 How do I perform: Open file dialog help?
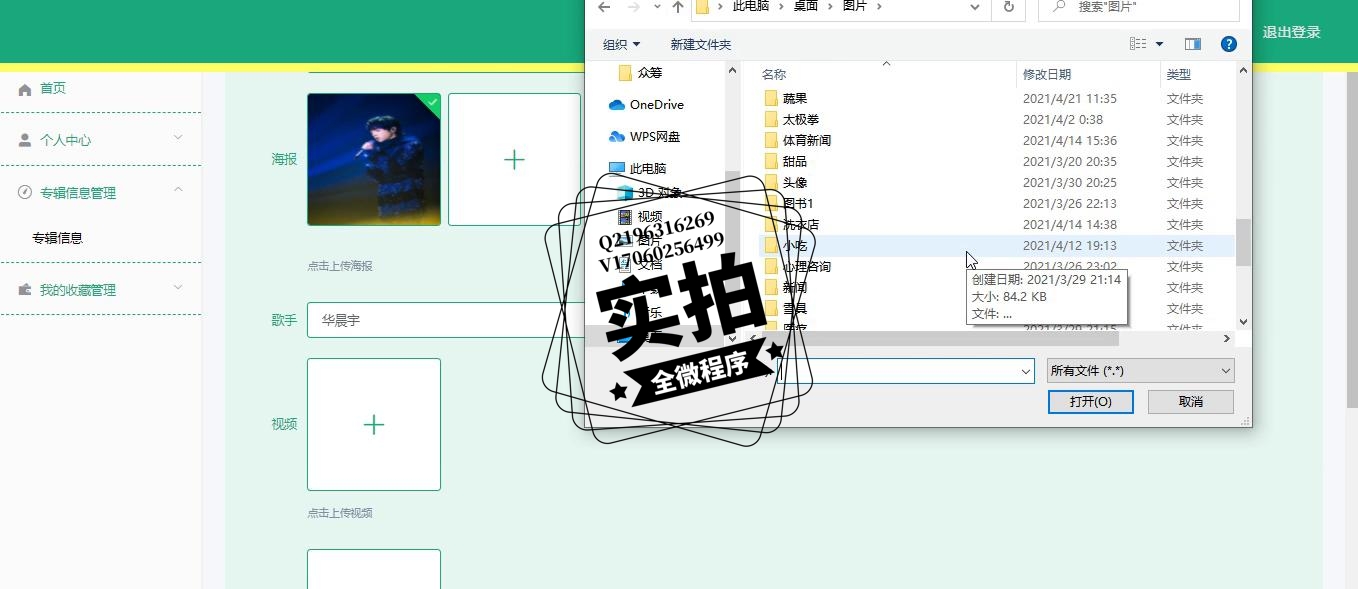(1229, 44)
